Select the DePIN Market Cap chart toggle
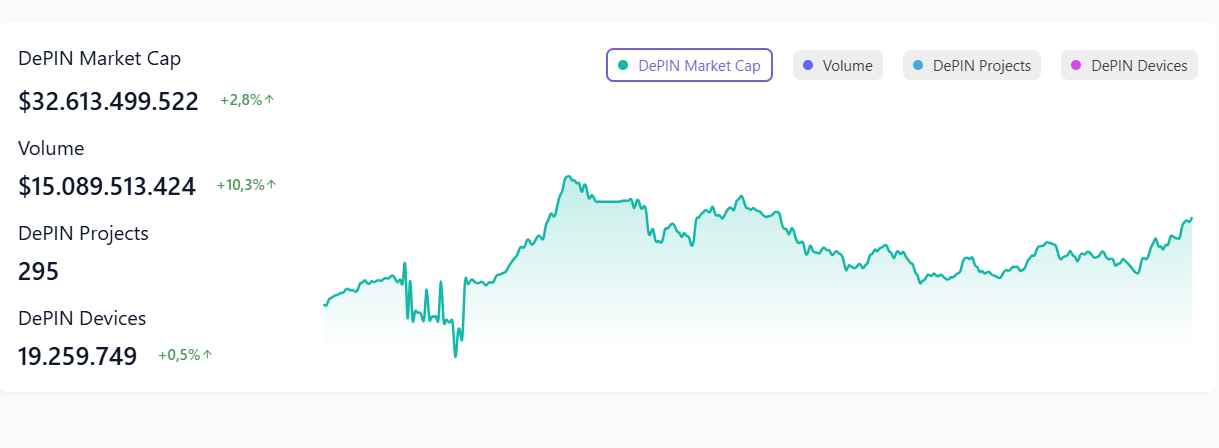 click(x=689, y=66)
